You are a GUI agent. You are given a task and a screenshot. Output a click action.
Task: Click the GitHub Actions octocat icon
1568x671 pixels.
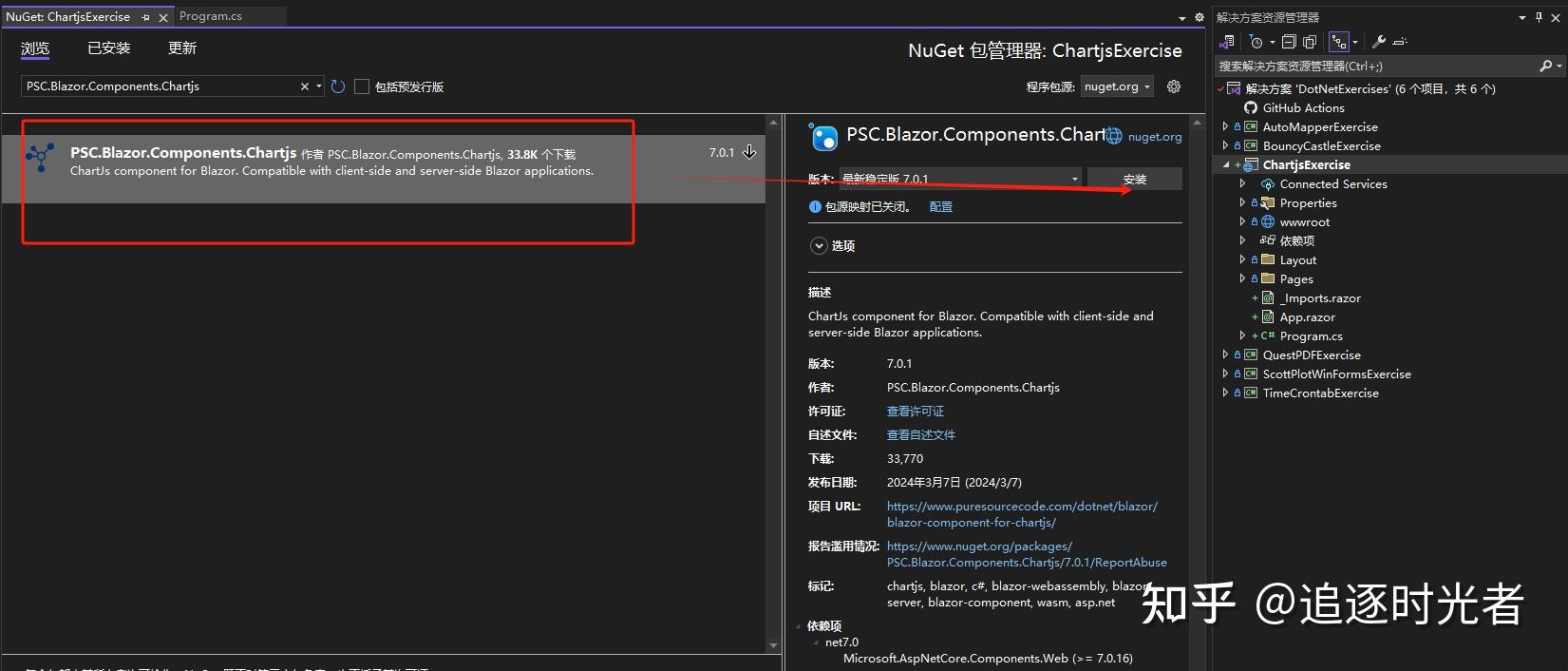[x=1251, y=108]
